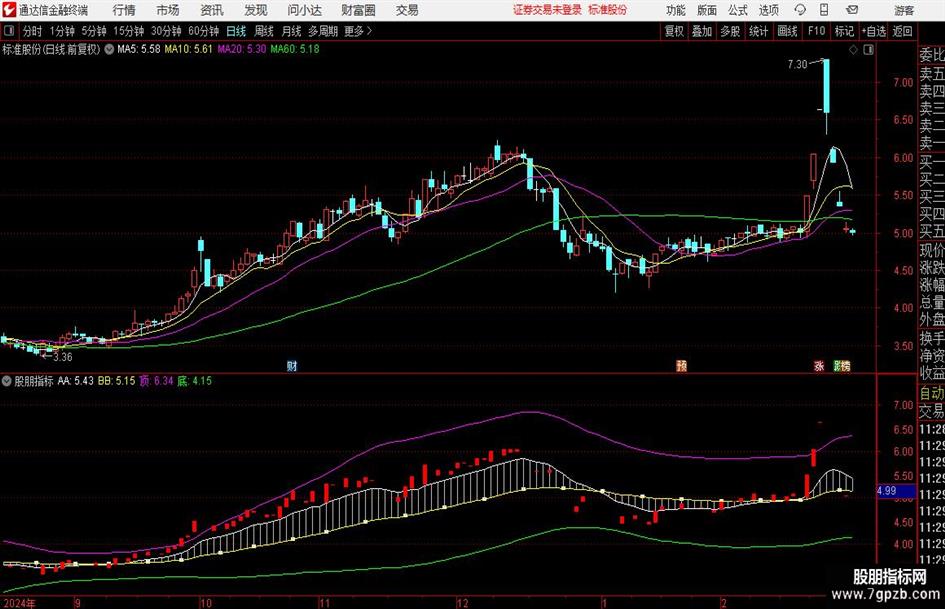Click the 涨 marker below the price spike
Viewport: 945px width, 609px height.
pyautogui.click(x=818, y=365)
